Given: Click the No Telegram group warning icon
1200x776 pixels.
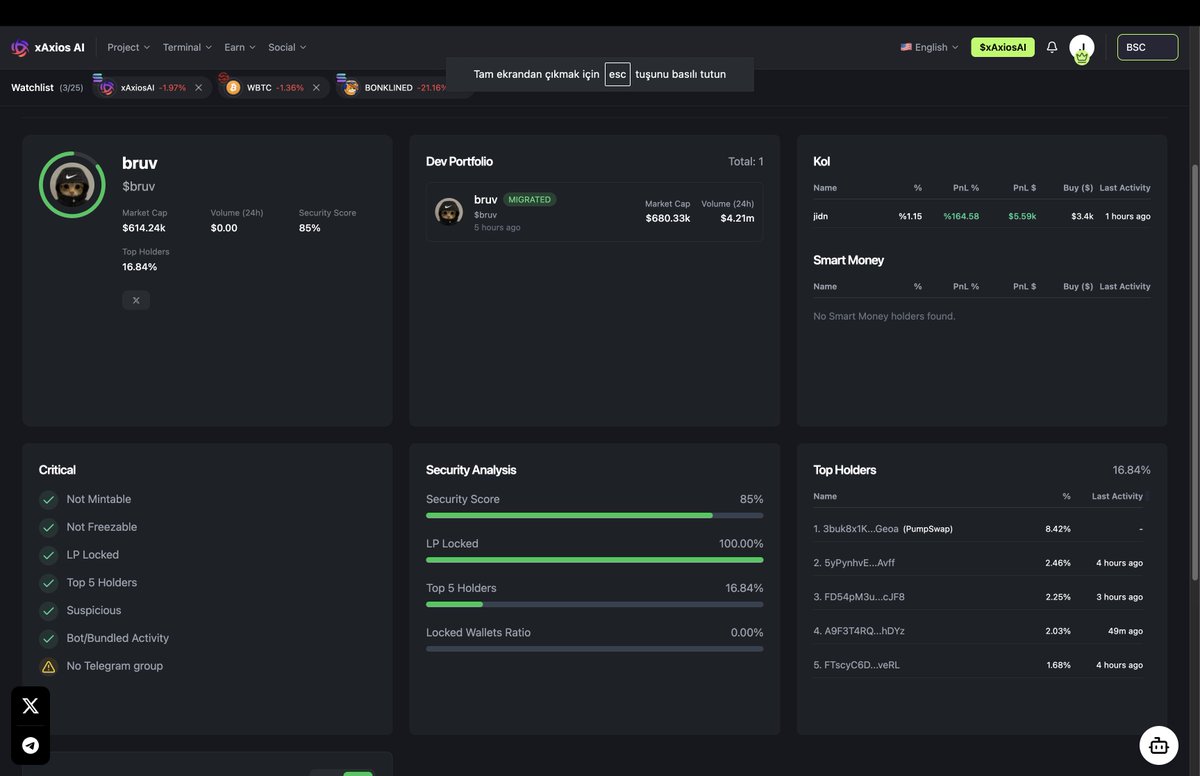Looking at the screenshot, I should pyautogui.click(x=48, y=666).
